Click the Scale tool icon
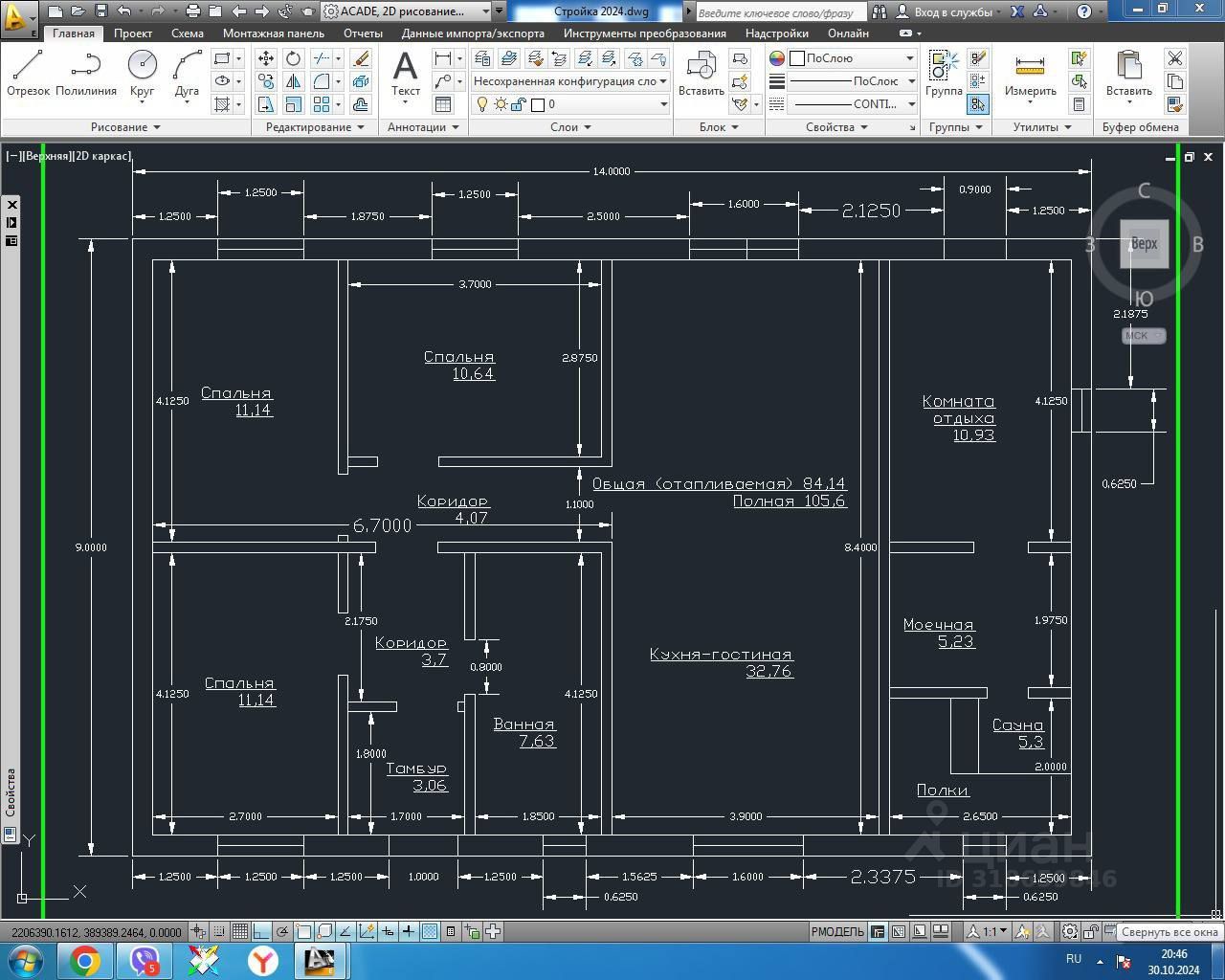This screenshot has height=980, width=1225. coord(293,104)
